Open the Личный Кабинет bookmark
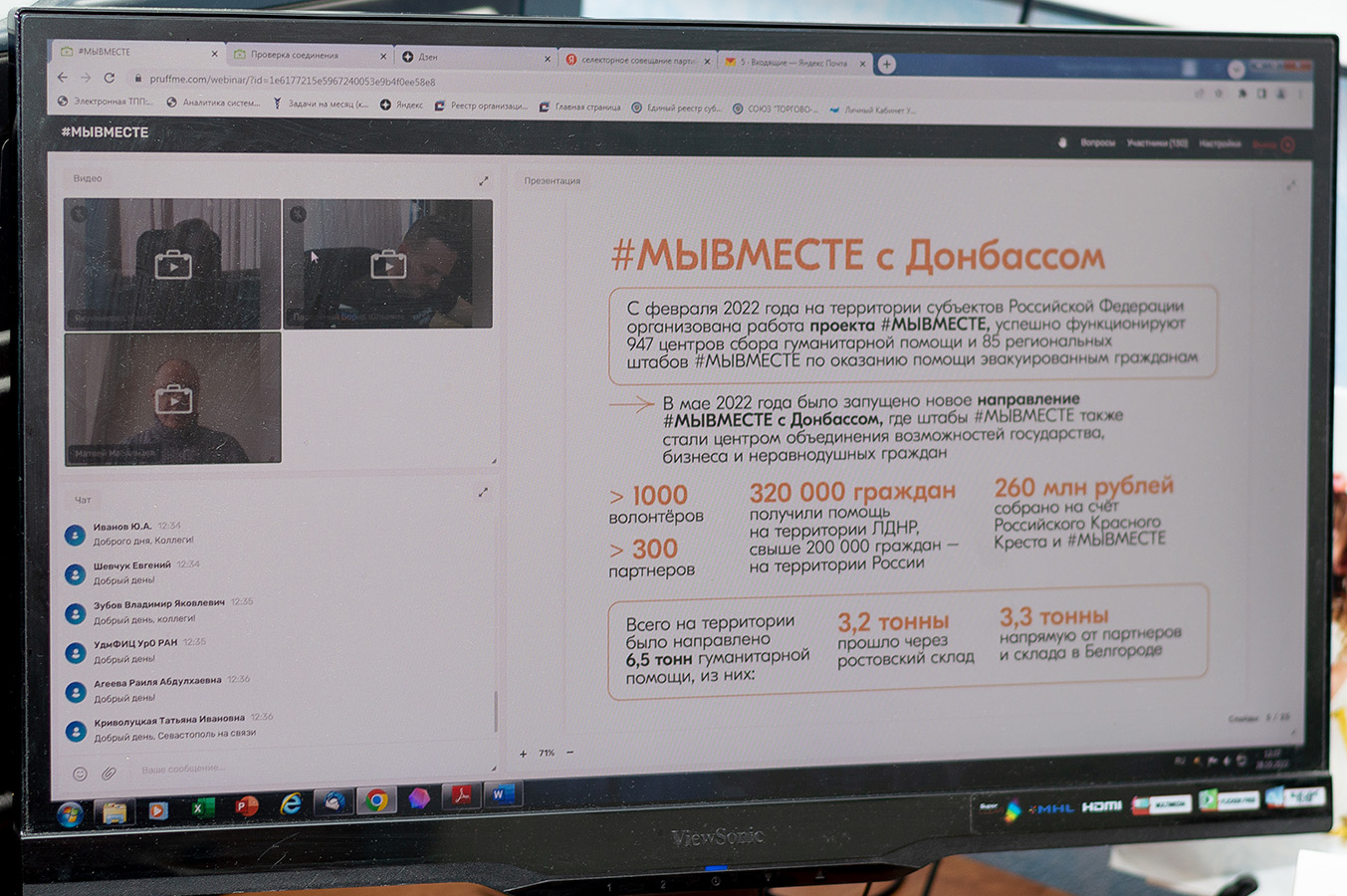 click(873, 110)
